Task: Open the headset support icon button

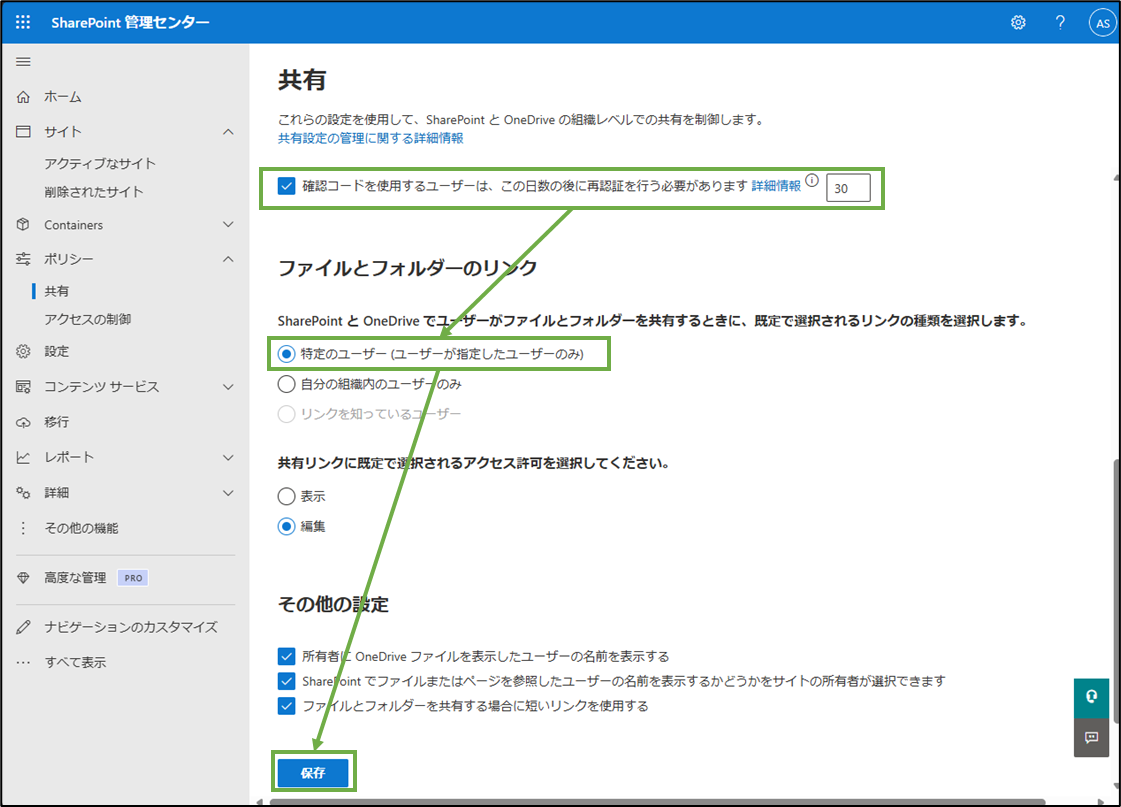Action: (x=1092, y=698)
